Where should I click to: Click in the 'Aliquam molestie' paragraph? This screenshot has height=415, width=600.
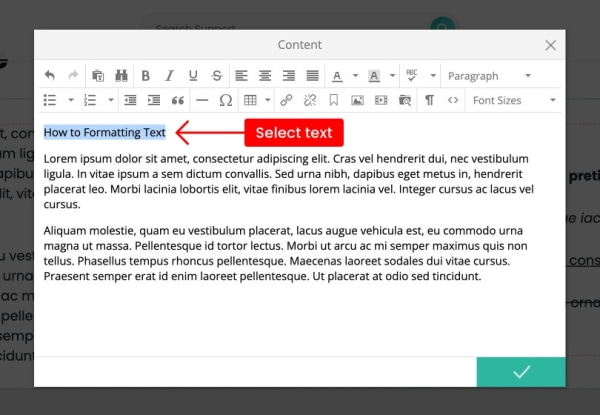(285, 253)
